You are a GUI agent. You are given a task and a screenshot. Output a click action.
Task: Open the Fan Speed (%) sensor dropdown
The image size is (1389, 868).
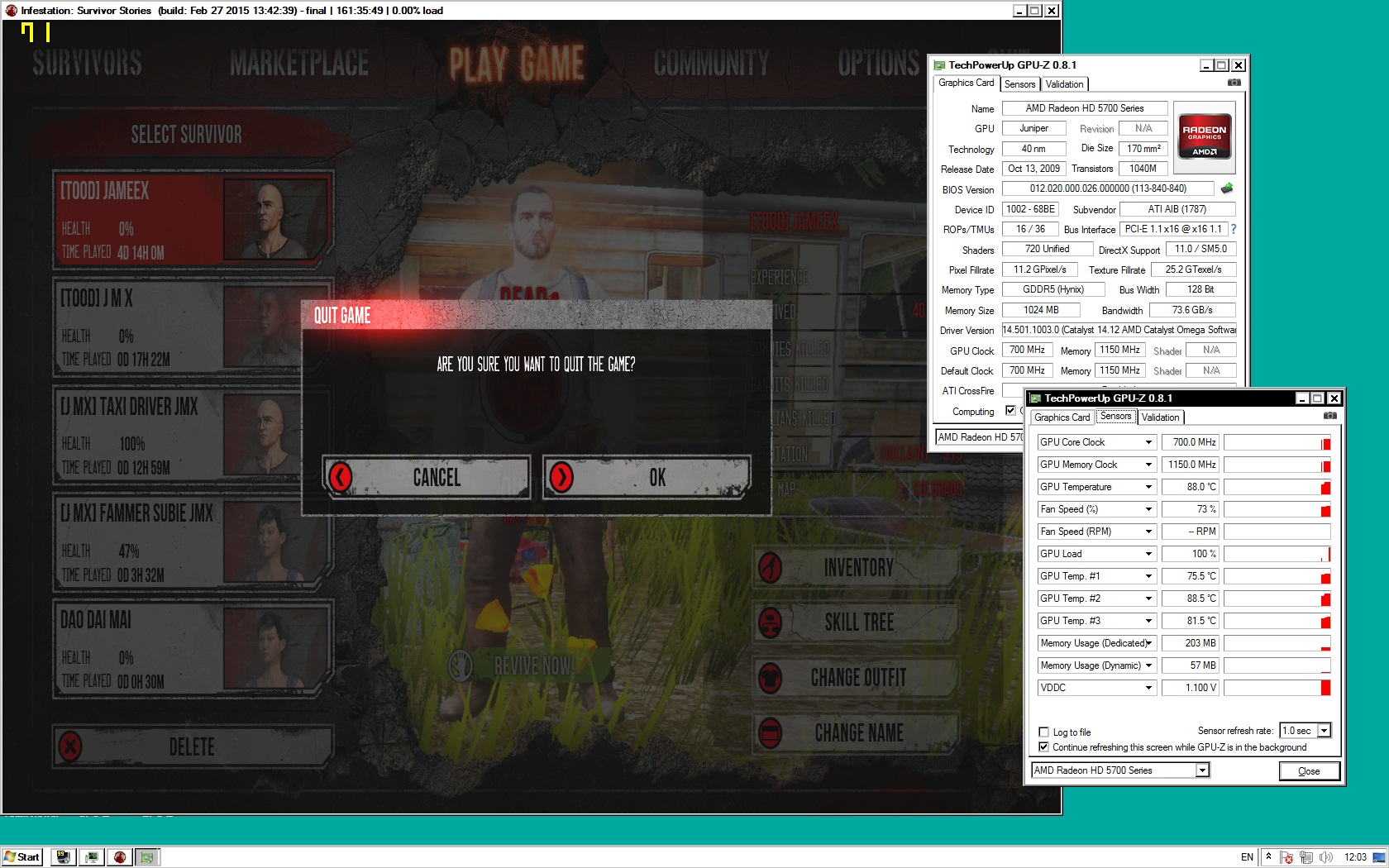pos(1148,509)
